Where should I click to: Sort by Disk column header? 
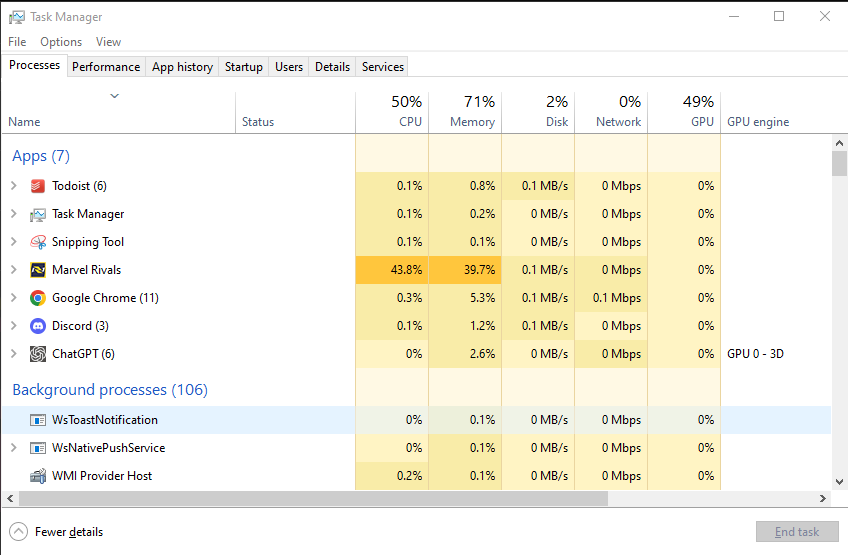coord(538,112)
